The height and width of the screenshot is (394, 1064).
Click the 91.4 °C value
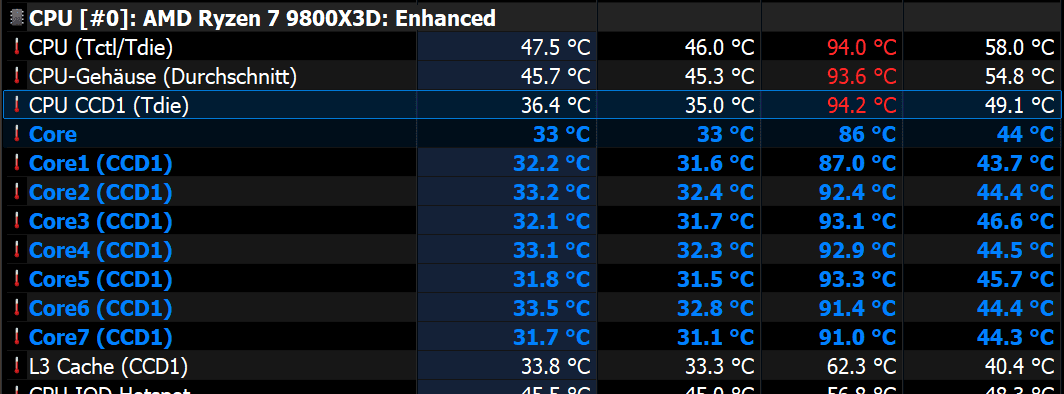858,309
